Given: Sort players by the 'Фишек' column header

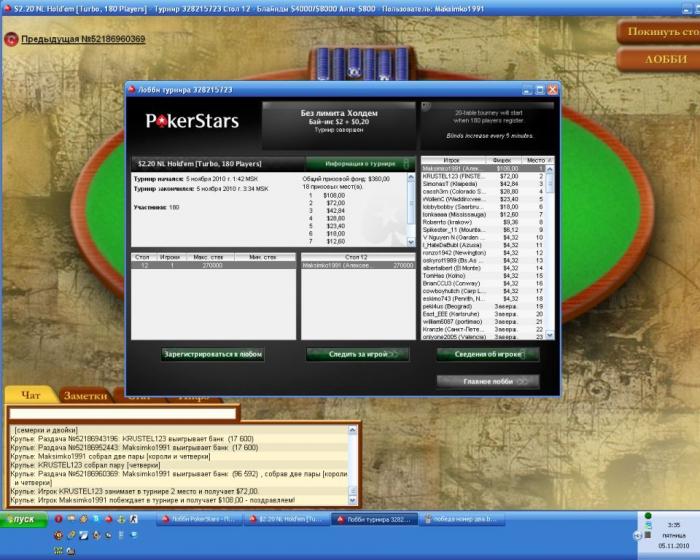Looking at the screenshot, I should (x=503, y=160).
